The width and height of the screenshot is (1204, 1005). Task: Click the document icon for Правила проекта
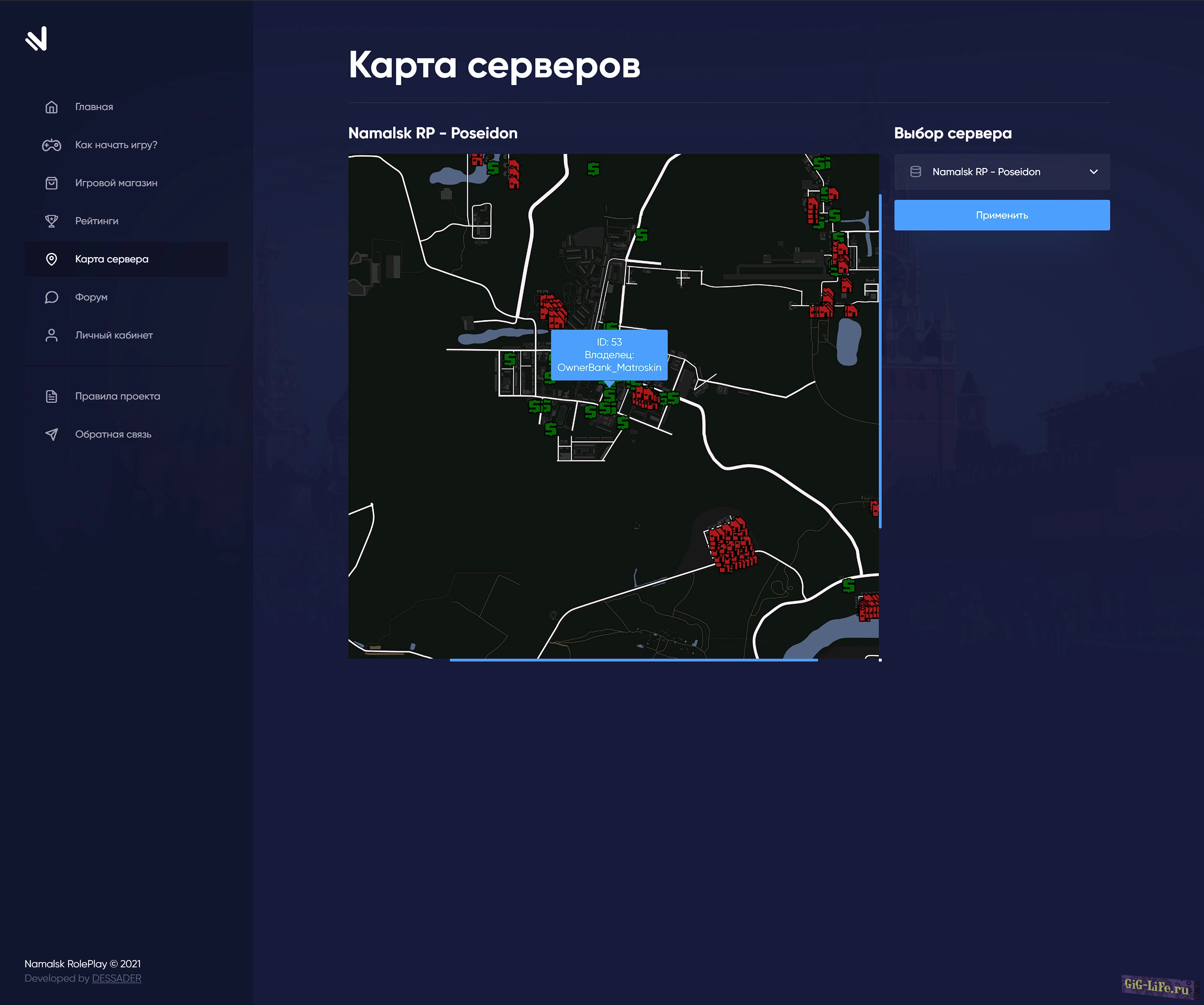[52, 397]
